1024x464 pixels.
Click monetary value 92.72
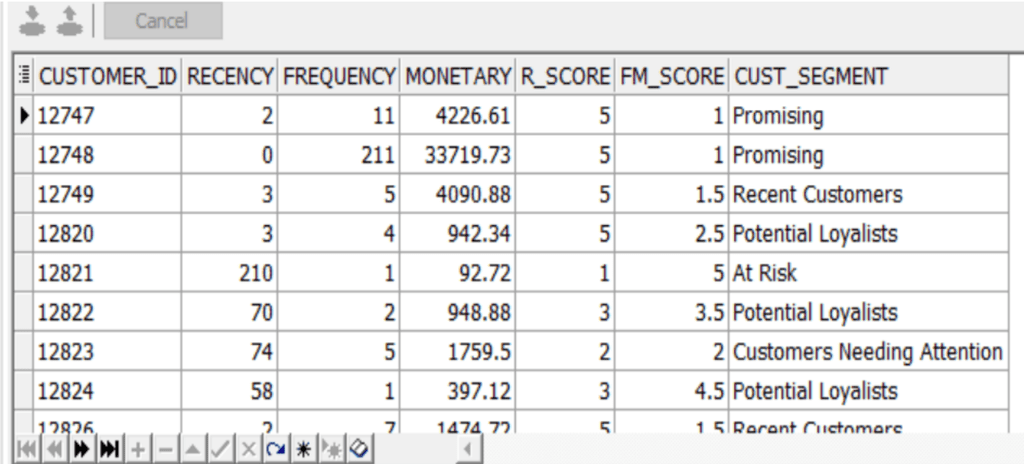click(x=457, y=273)
